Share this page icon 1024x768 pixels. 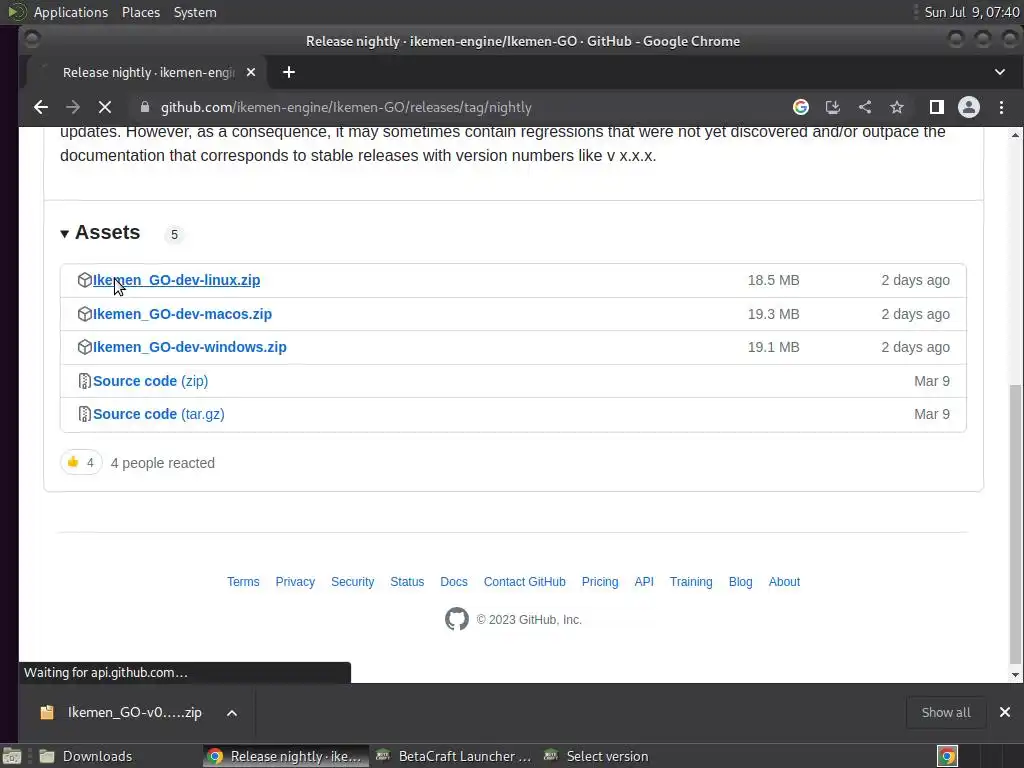coord(865,107)
